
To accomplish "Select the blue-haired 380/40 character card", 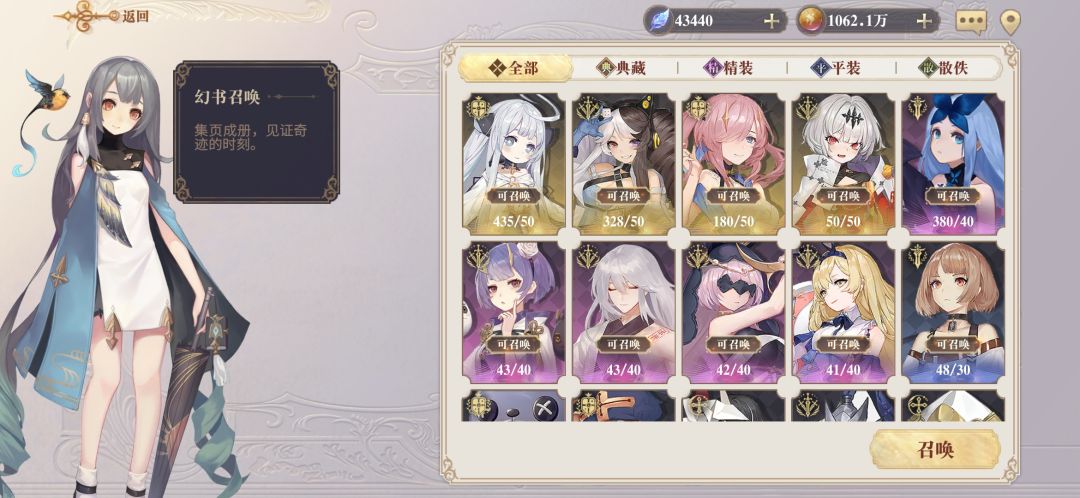I will (x=953, y=164).
